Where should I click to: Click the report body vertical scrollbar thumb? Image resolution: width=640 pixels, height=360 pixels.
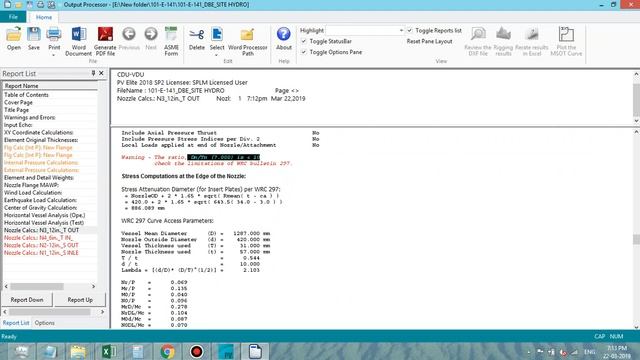636,239
